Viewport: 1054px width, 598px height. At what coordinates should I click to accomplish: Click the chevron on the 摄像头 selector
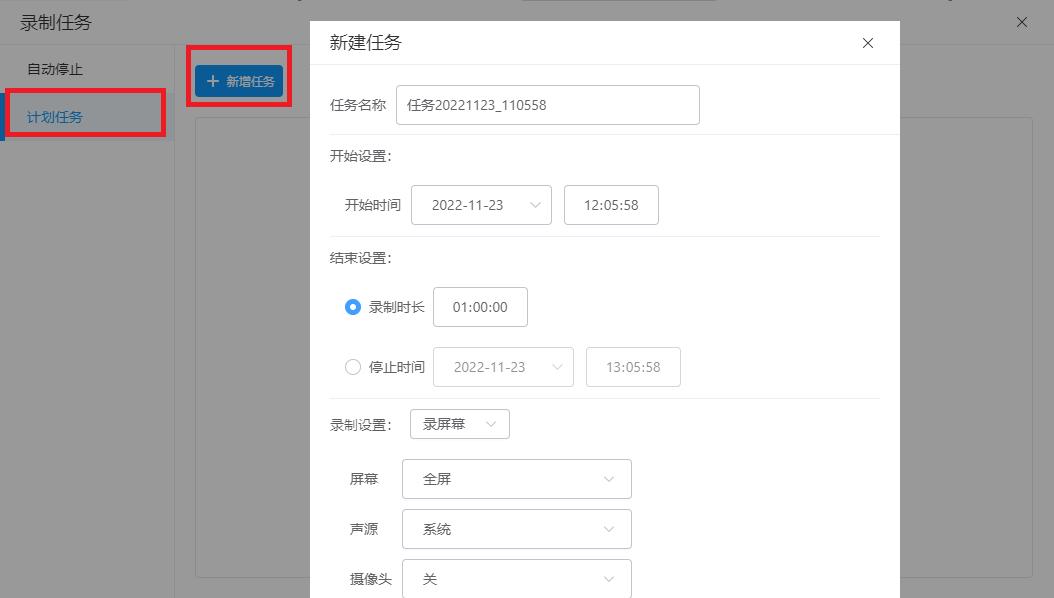(x=609, y=579)
